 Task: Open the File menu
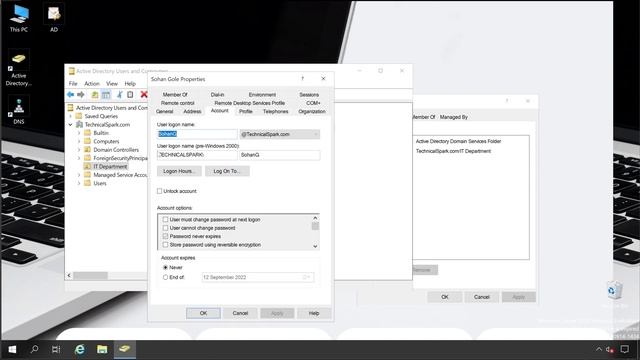pyautogui.click(x=73, y=83)
